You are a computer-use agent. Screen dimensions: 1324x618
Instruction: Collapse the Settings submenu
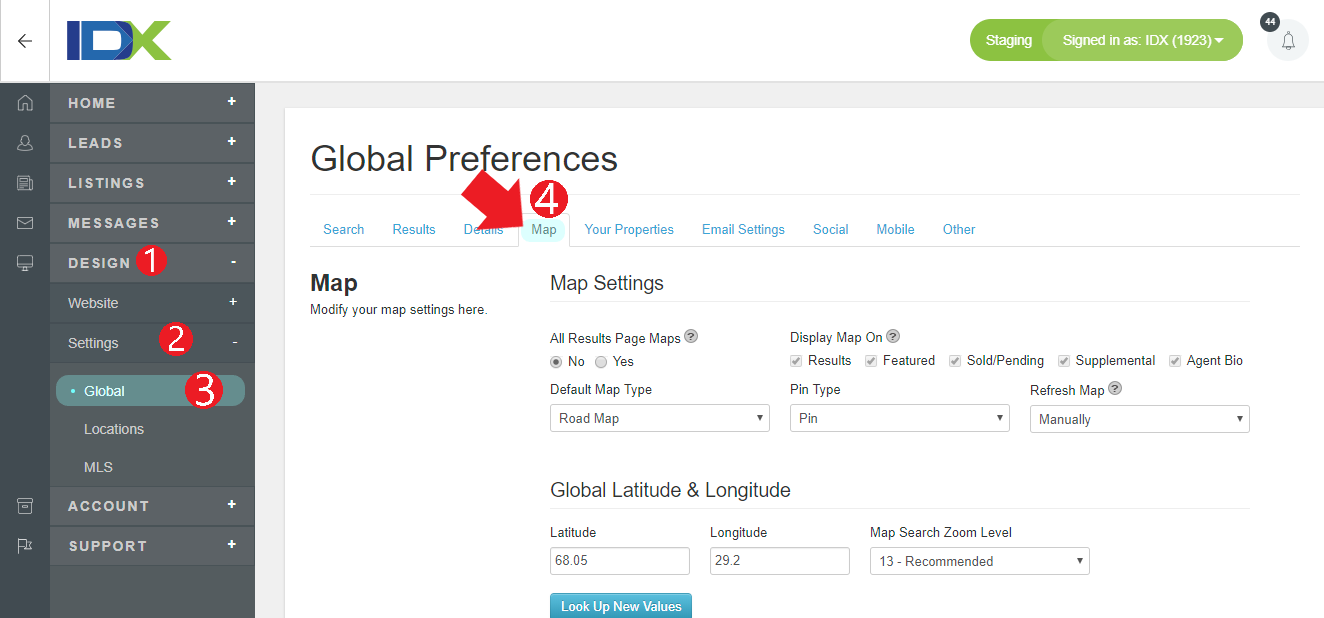(153, 343)
